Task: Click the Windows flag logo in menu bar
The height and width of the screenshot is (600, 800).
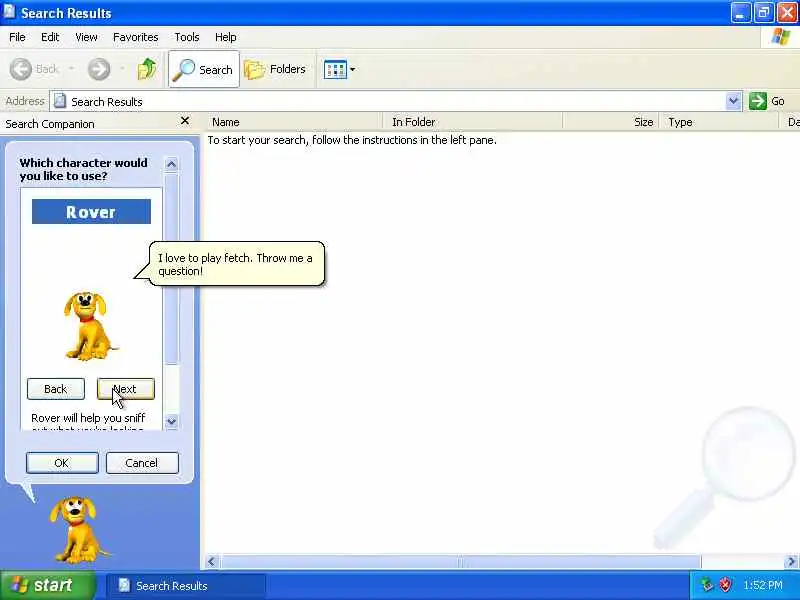Action: click(781, 37)
